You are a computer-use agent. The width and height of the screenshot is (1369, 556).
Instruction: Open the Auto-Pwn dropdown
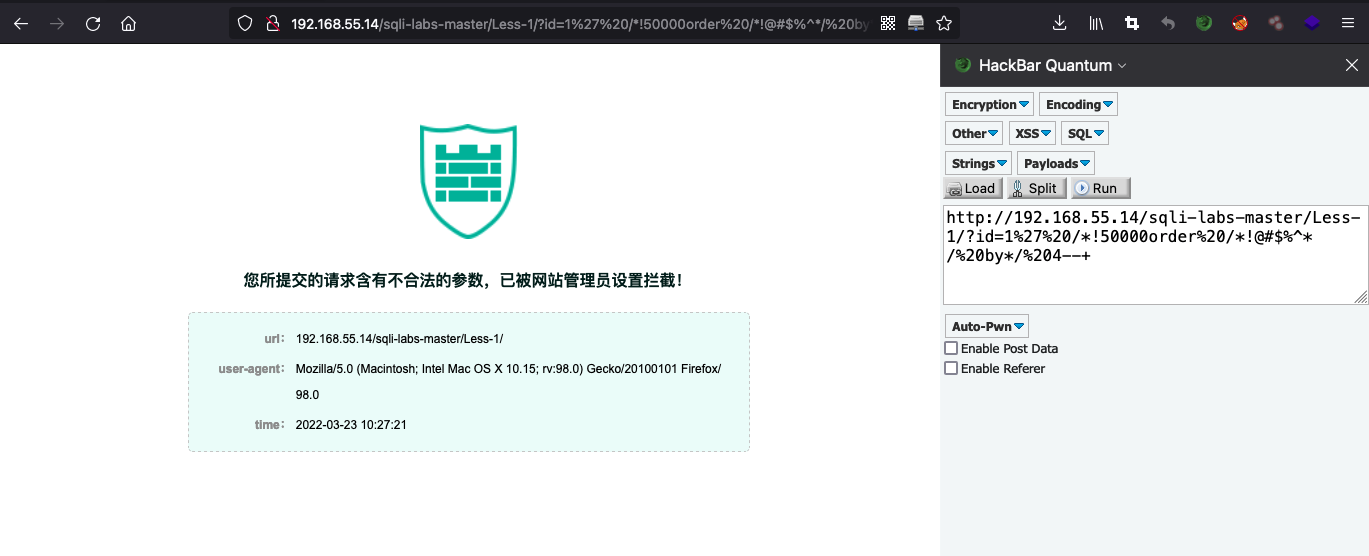pos(987,326)
